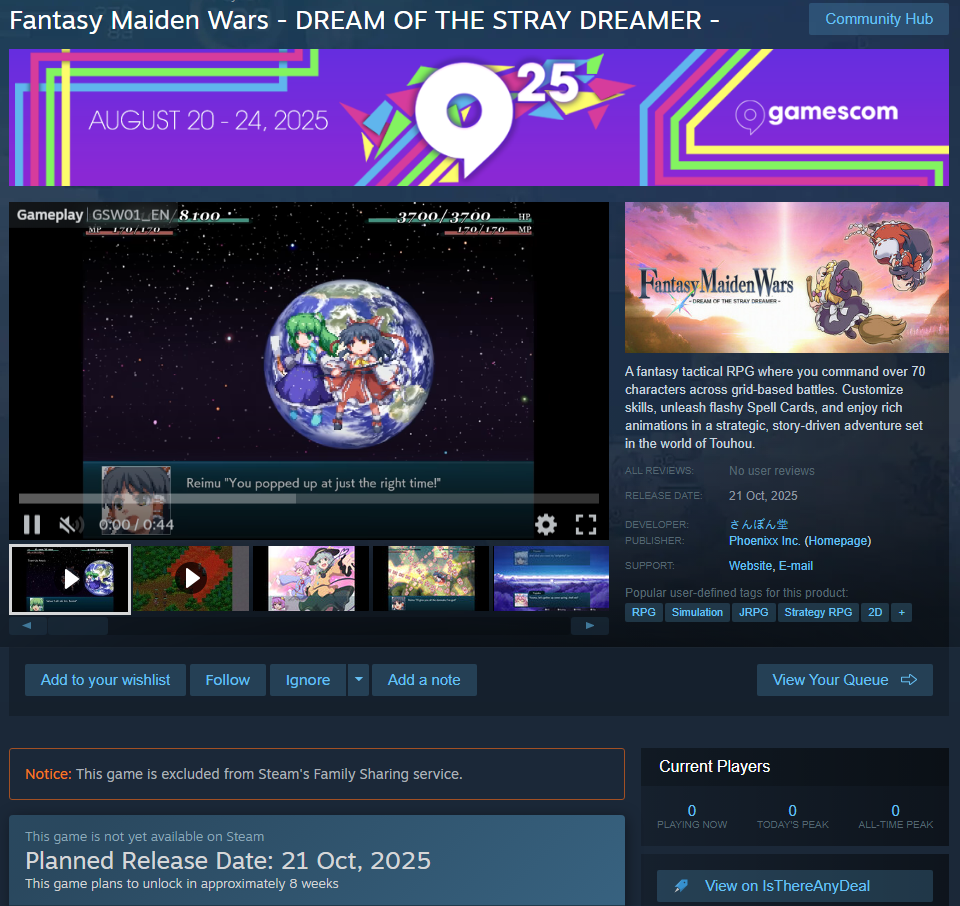Pause the gameplay video
Screen dimensions: 960x906
point(32,525)
